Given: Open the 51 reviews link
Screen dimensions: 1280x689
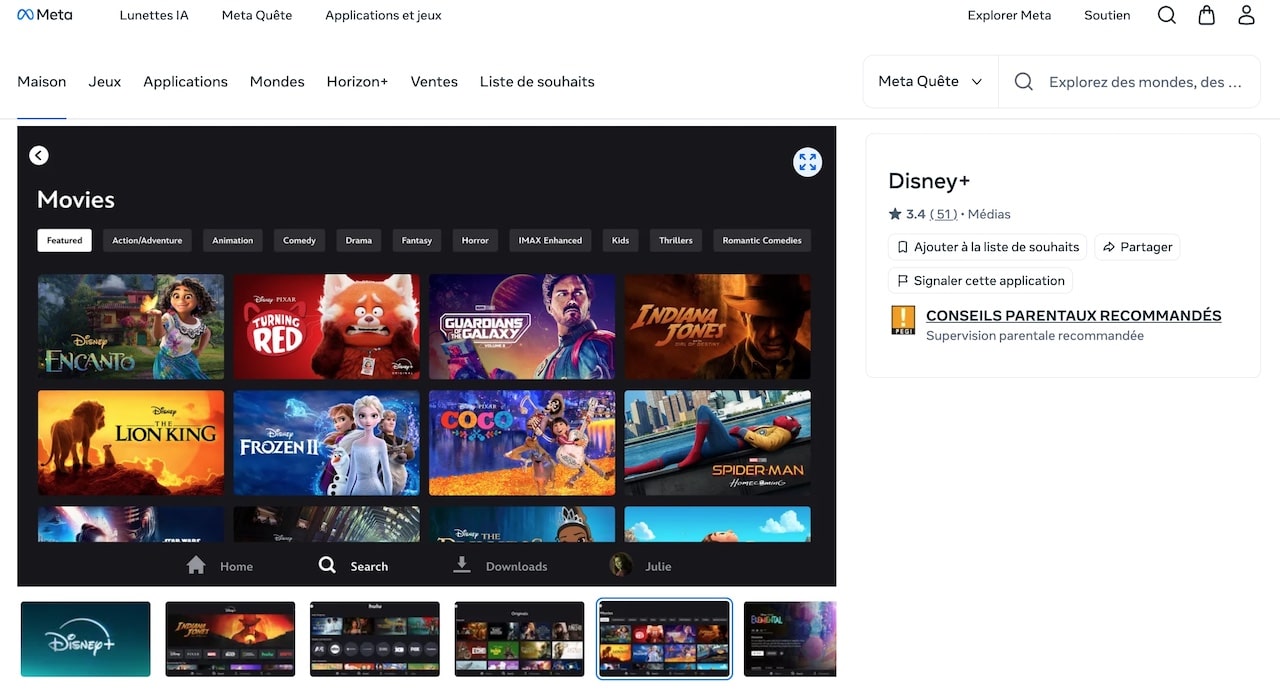Looking at the screenshot, I should point(943,214).
